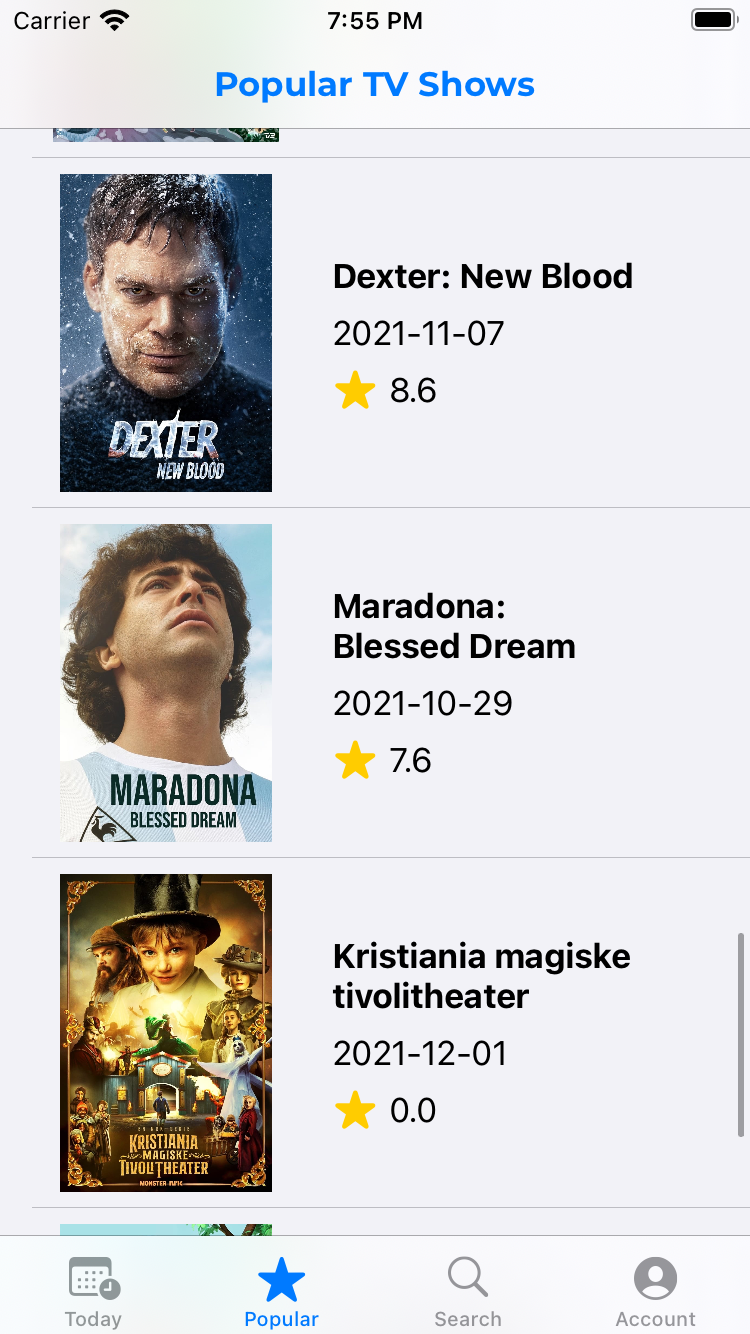Click the Popular TV Shows header title
Screen dimensions: 750x1334
click(375, 84)
